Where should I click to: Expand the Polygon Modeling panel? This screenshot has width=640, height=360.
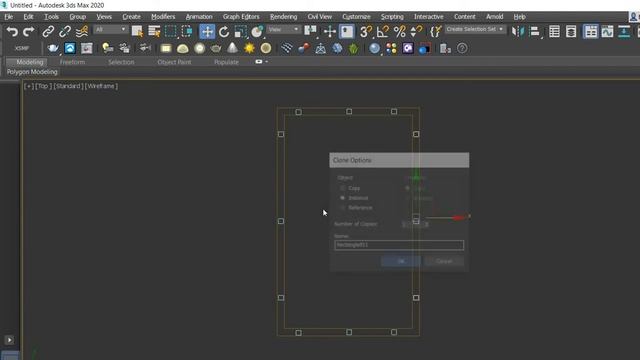pos(32,72)
